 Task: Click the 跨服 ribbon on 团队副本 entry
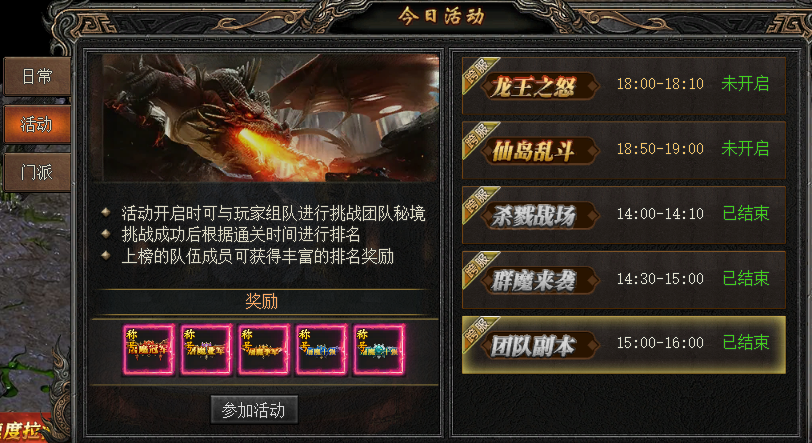pyautogui.click(x=478, y=332)
